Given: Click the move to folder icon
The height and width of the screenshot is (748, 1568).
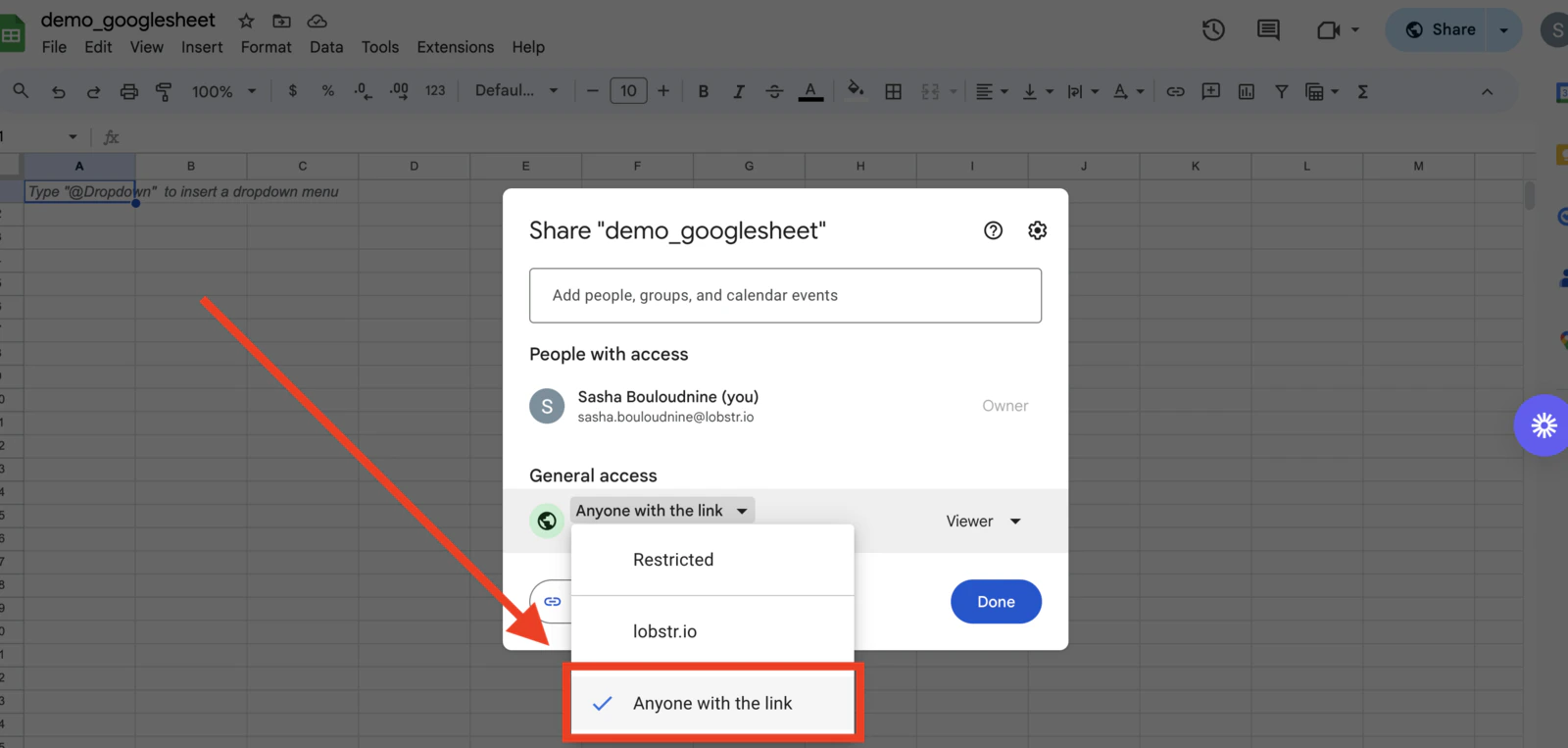Looking at the screenshot, I should click(281, 21).
